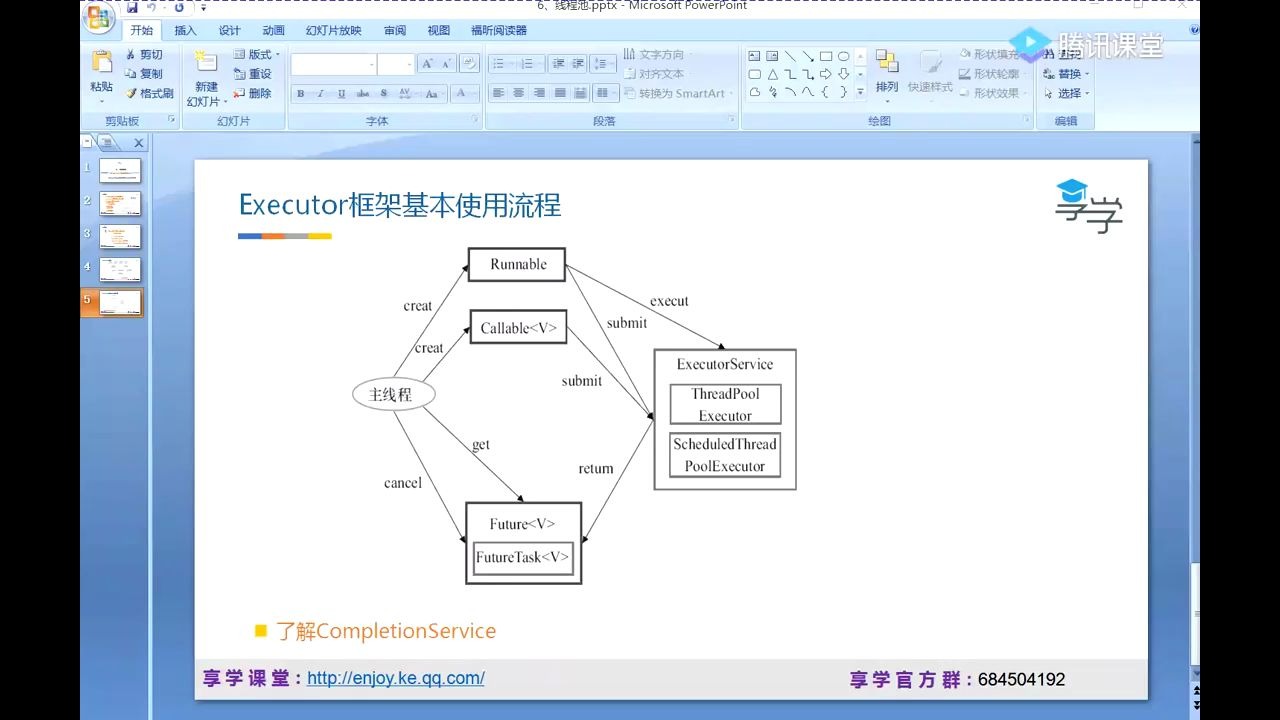Save the presentation from quick access toolbar
This screenshot has width=1280, height=720.
pyautogui.click(x=133, y=7)
